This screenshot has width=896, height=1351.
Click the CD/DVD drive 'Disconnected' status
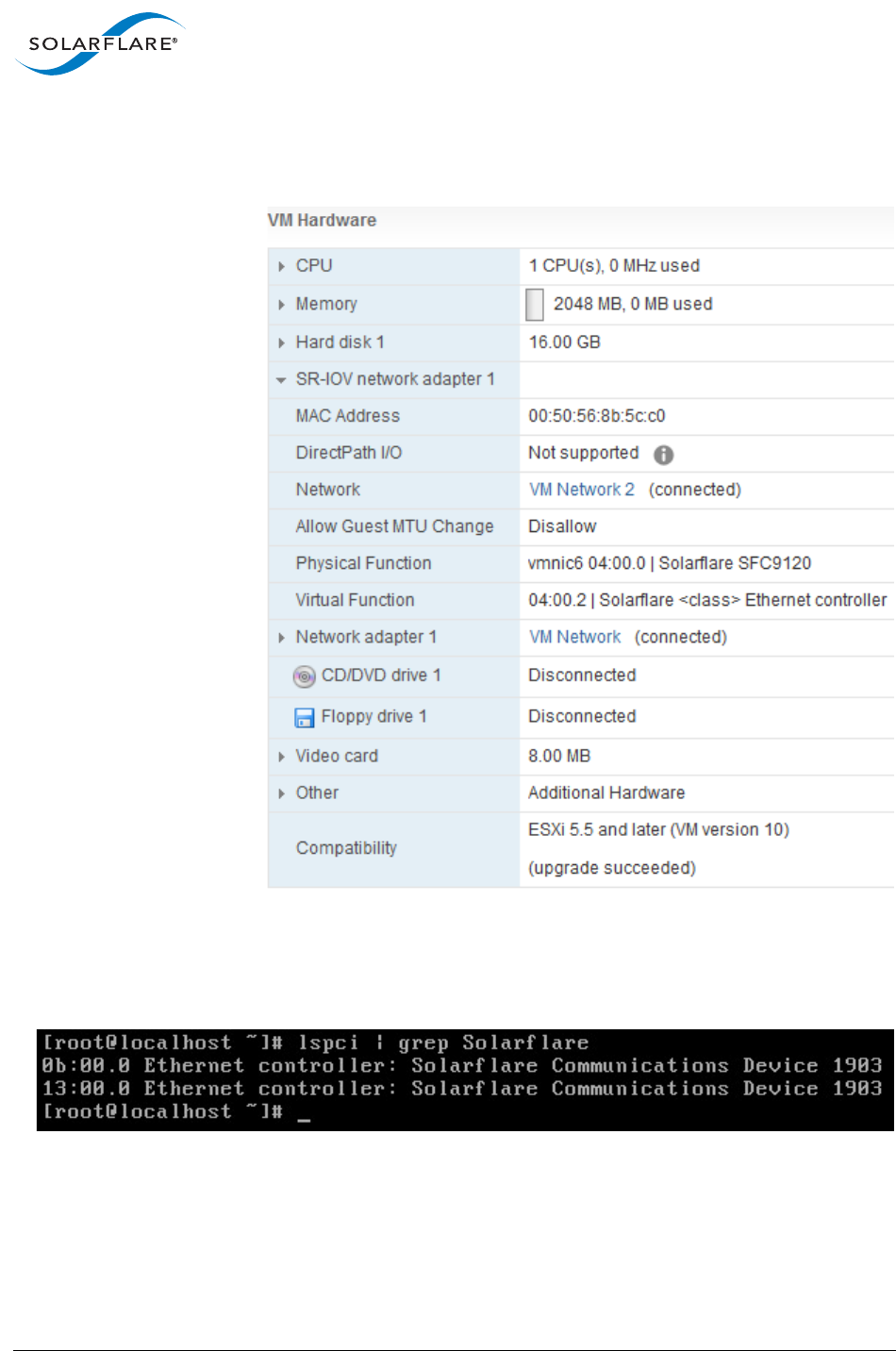click(x=582, y=675)
